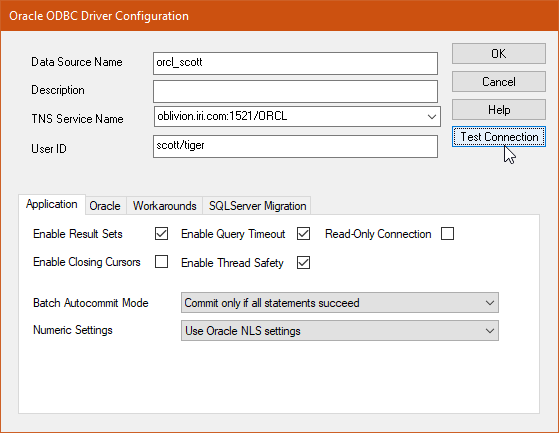Viewport: 559px width, 433px height.
Task: Click the User ID input field
Action: click(295, 146)
